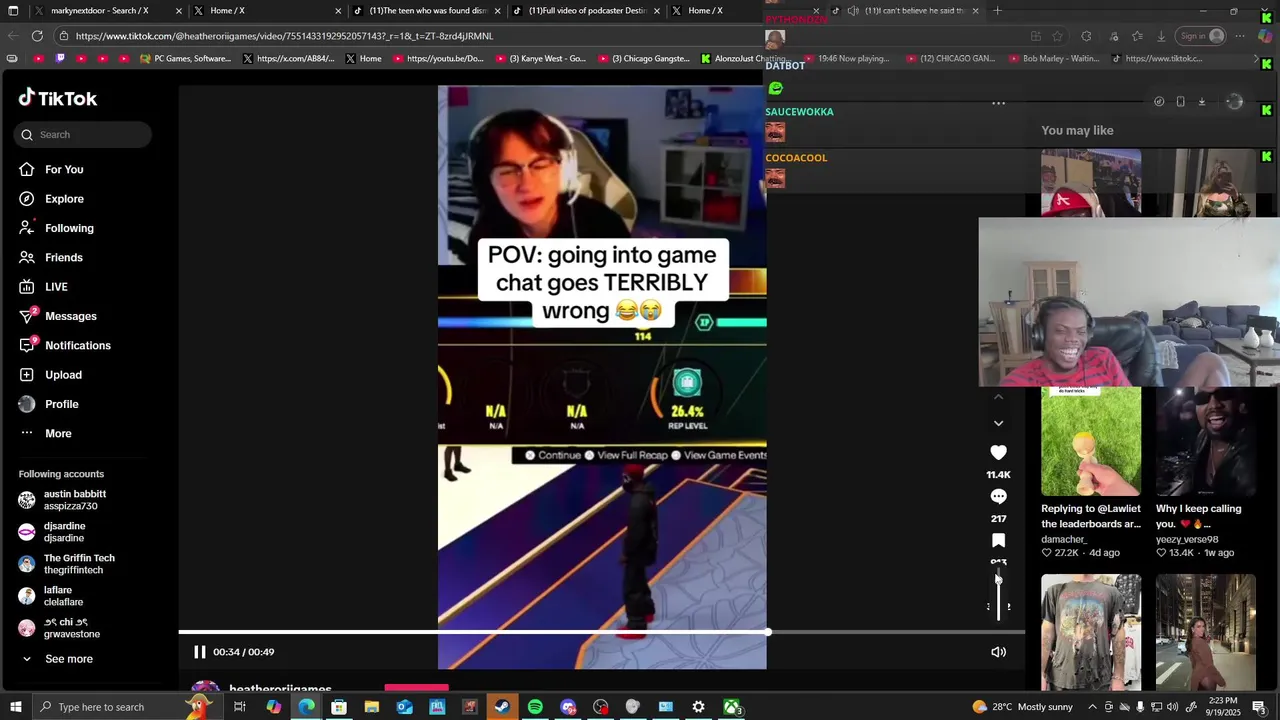Bookmark the video to favorites
The image size is (1280, 720).
(998, 541)
